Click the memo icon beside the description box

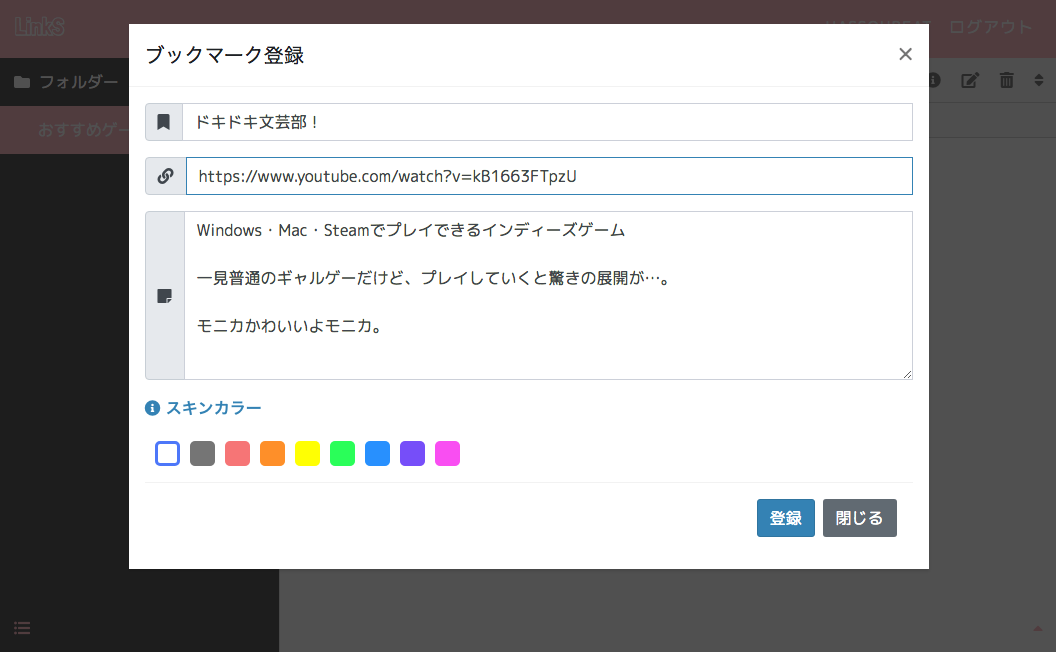point(165,295)
